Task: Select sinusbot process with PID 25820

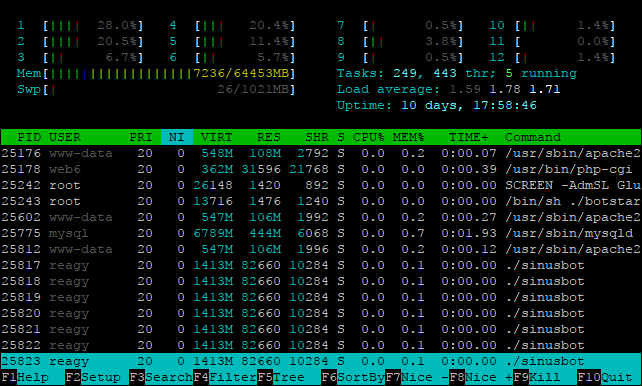Action: point(321,313)
